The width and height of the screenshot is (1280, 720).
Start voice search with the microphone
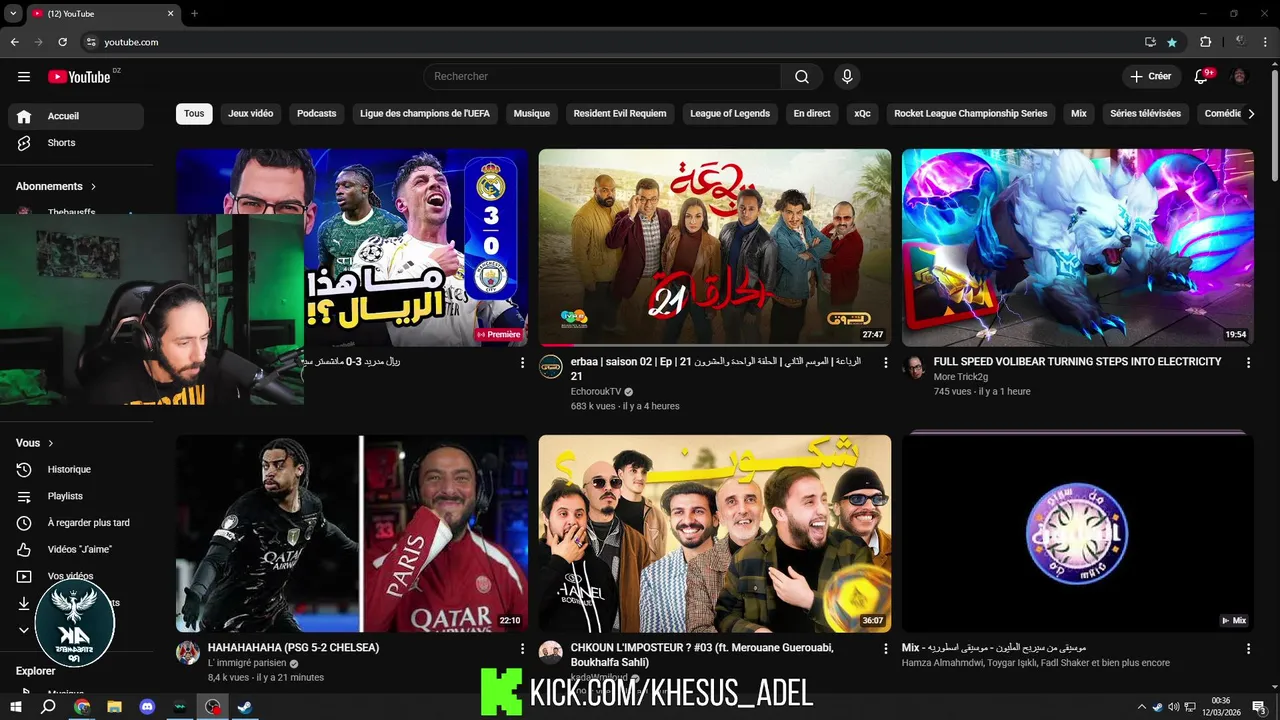point(847,77)
